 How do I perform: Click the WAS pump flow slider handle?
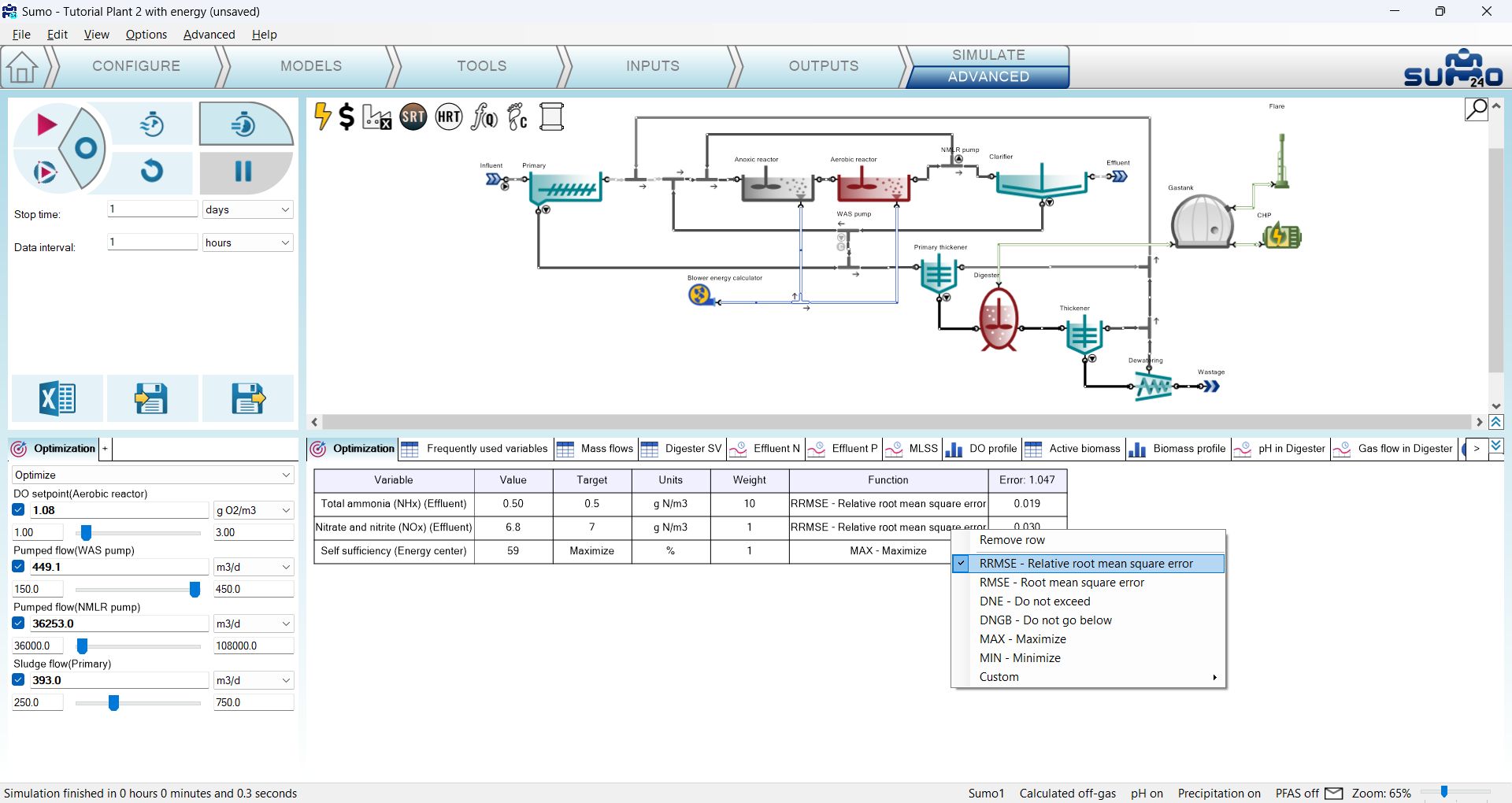[195, 590]
